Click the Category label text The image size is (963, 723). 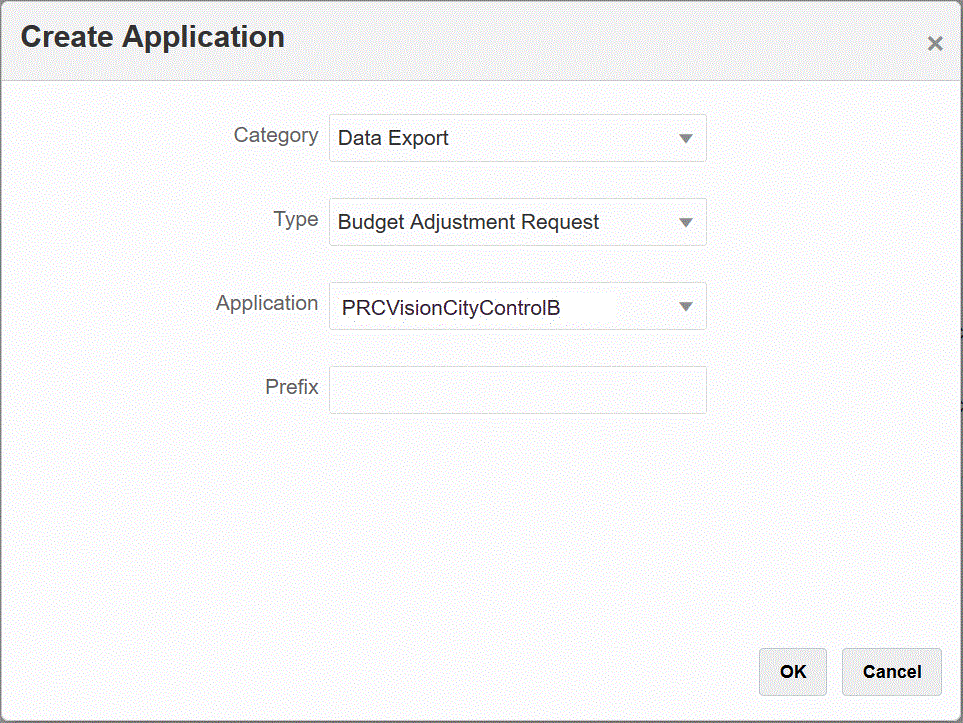click(x=275, y=135)
